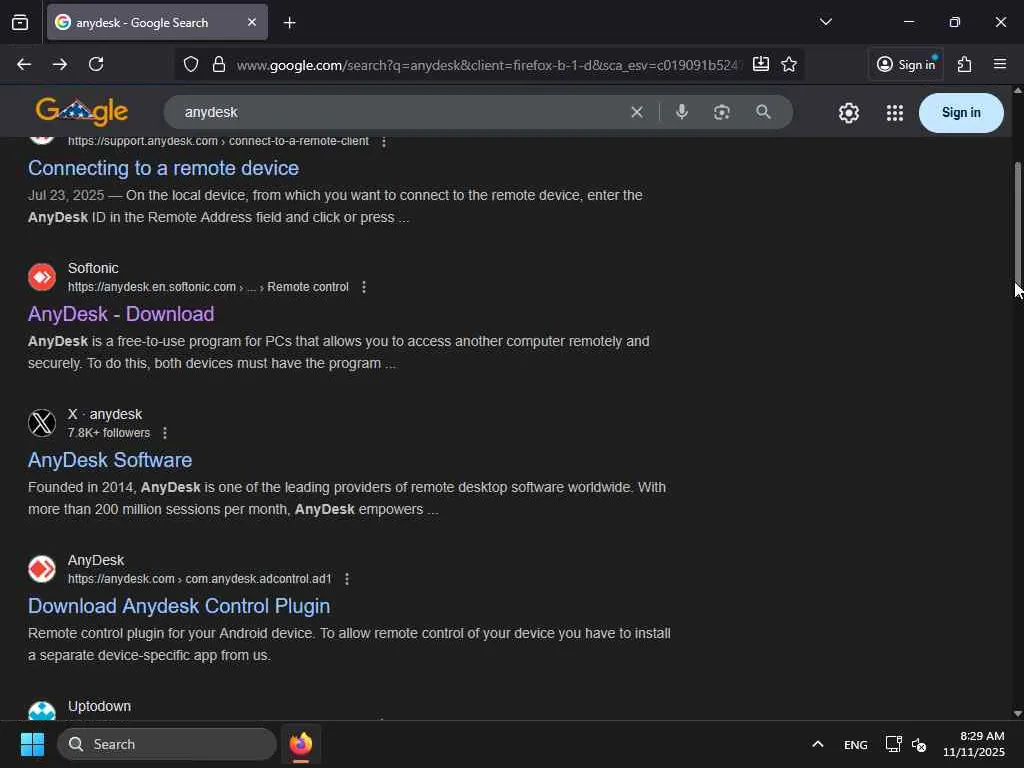Open muted volume tray icon
This screenshot has width=1024, height=768.
pos(919,745)
